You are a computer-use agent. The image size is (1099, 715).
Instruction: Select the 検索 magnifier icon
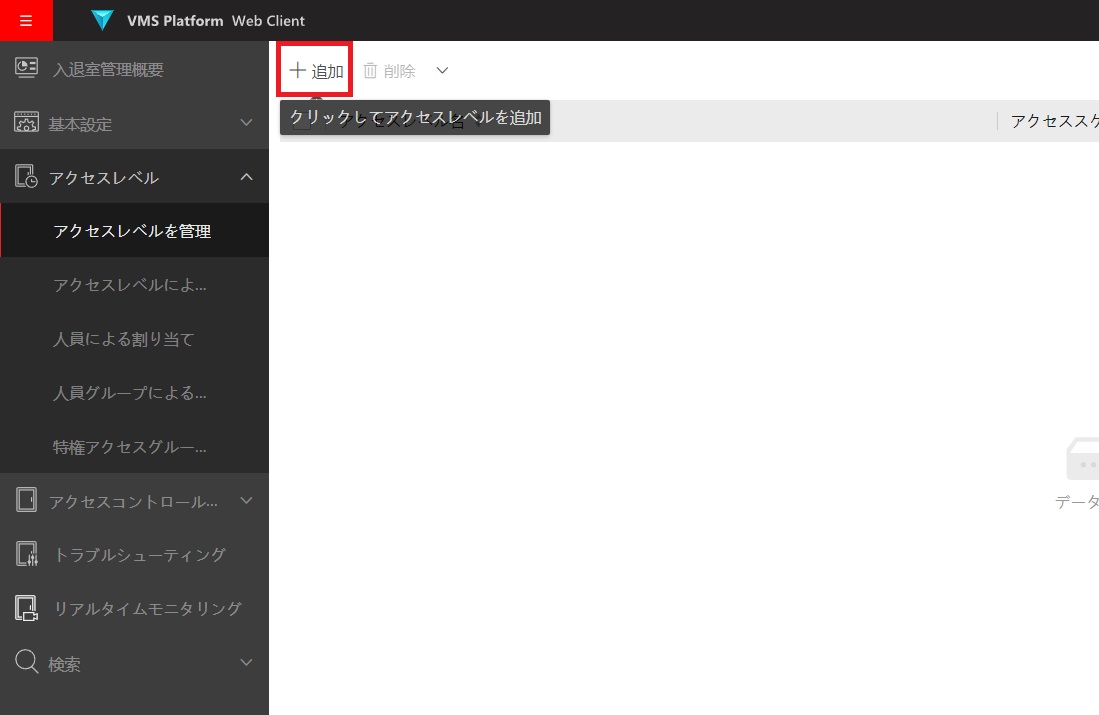(26, 662)
